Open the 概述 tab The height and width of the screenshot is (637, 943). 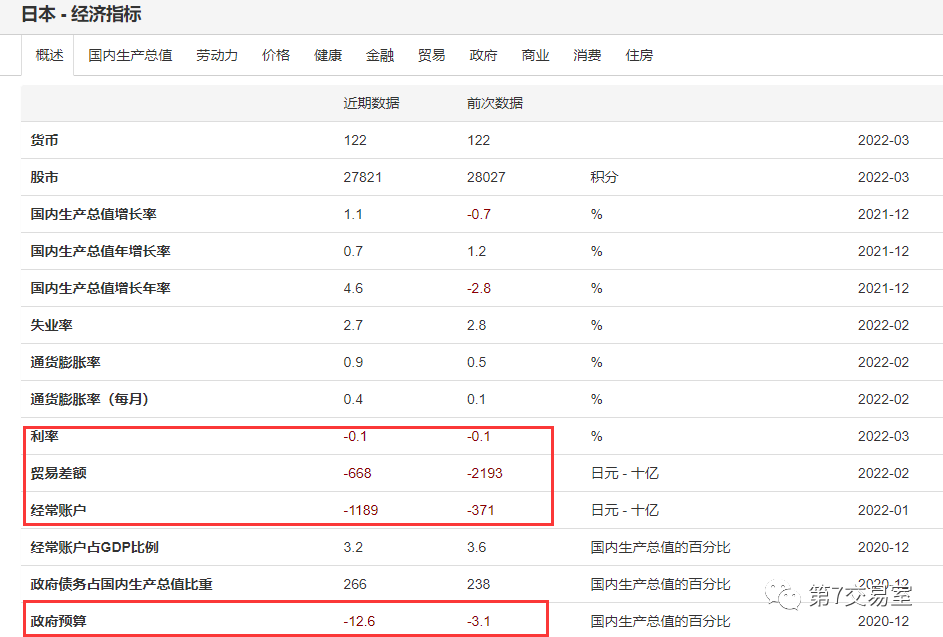(x=49, y=55)
